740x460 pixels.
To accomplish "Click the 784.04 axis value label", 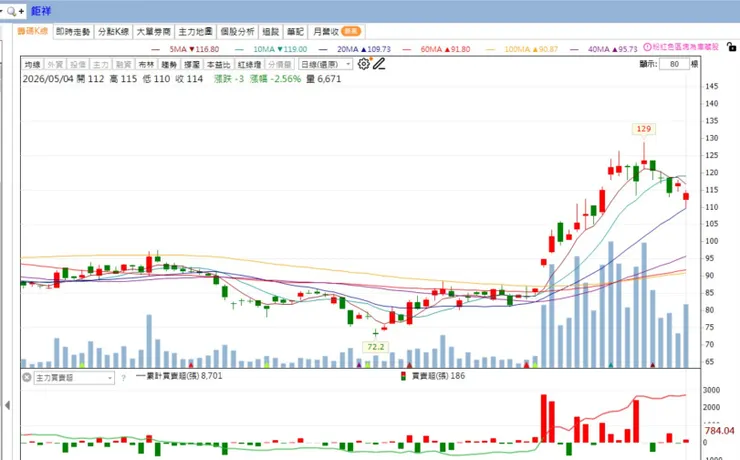I will pyautogui.click(x=719, y=430).
